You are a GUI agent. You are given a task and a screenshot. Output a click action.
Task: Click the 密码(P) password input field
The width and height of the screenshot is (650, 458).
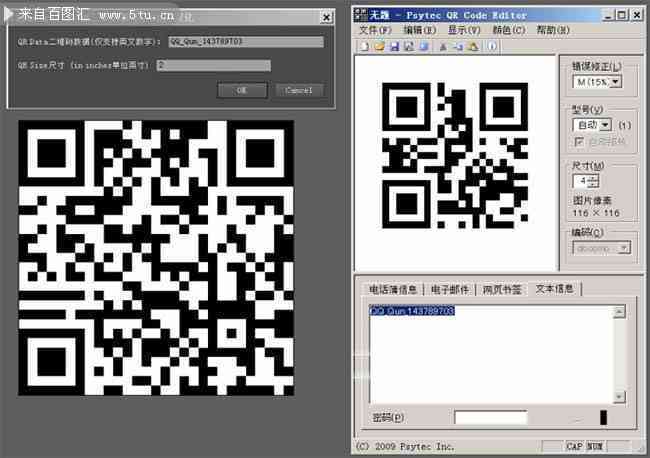pyautogui.click(x=491, y=417)
